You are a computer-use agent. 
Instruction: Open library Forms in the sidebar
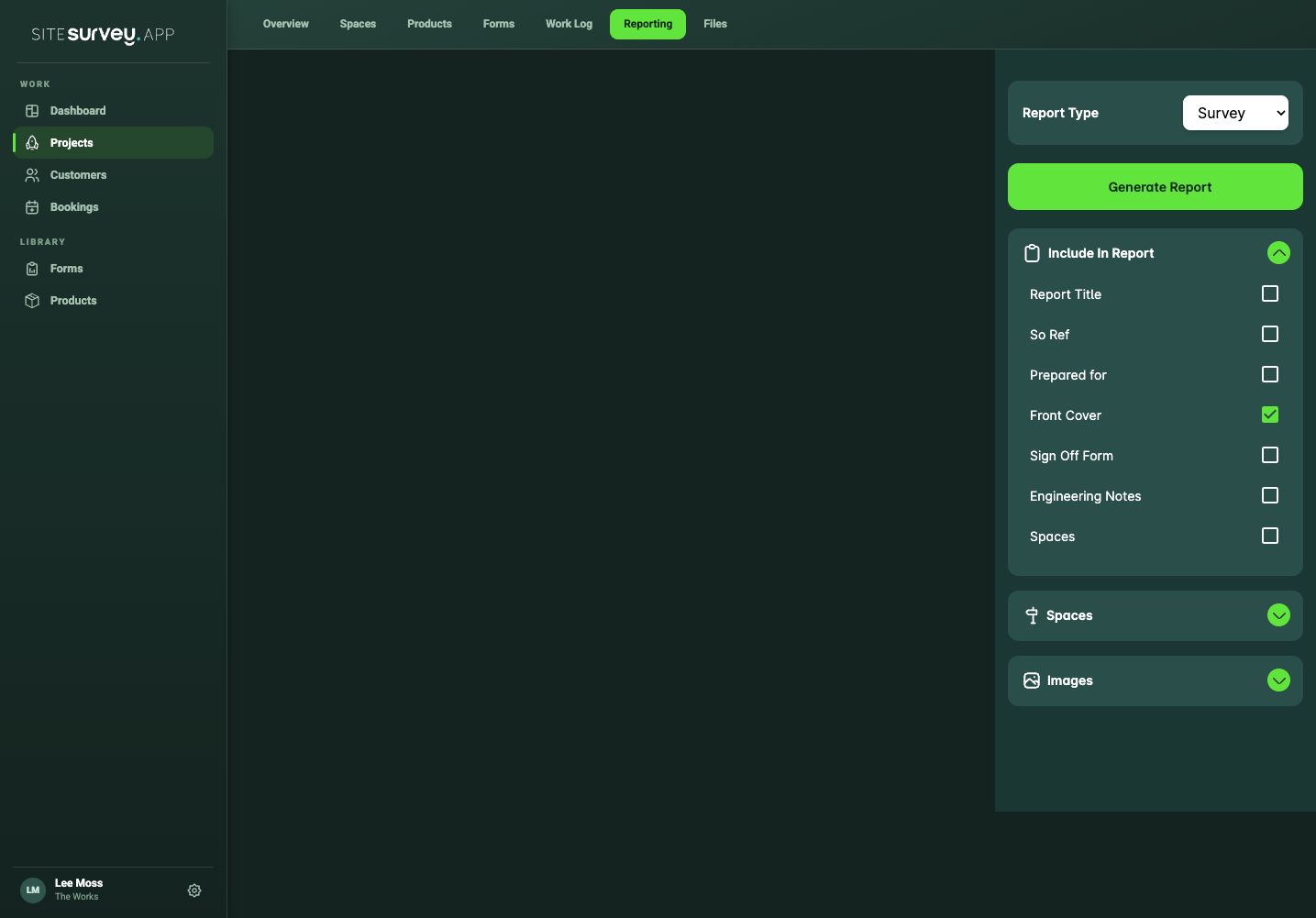click(114, 269)
